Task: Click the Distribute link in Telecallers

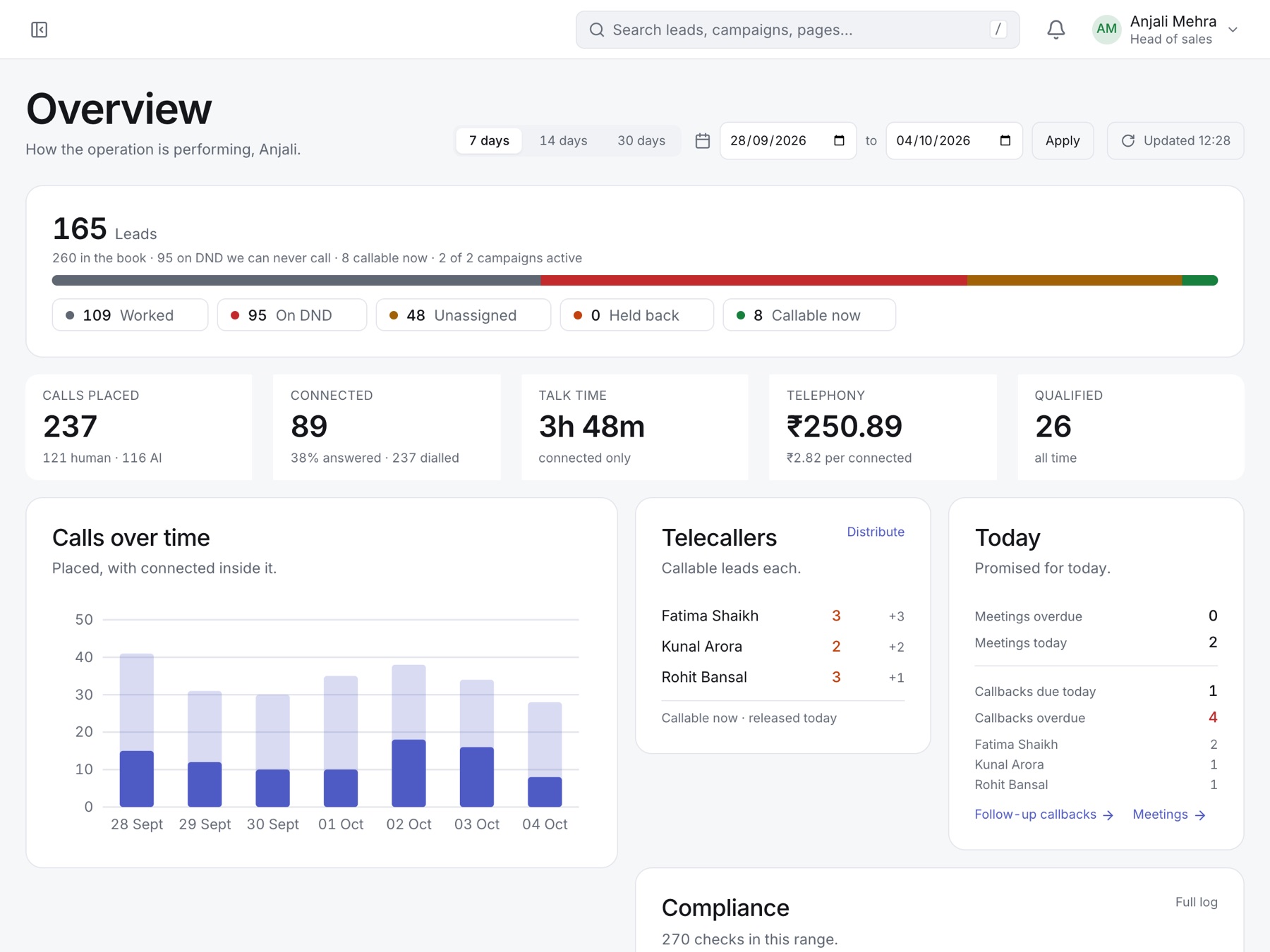Action: 875,532
